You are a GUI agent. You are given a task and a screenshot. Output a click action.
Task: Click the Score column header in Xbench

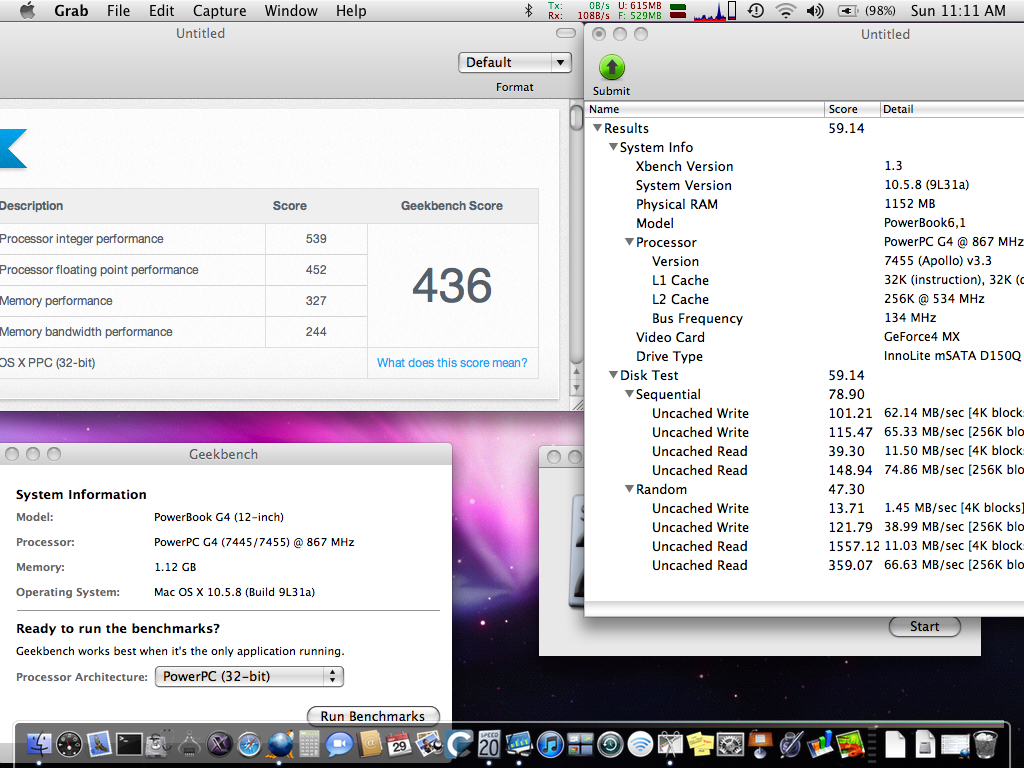852,109
